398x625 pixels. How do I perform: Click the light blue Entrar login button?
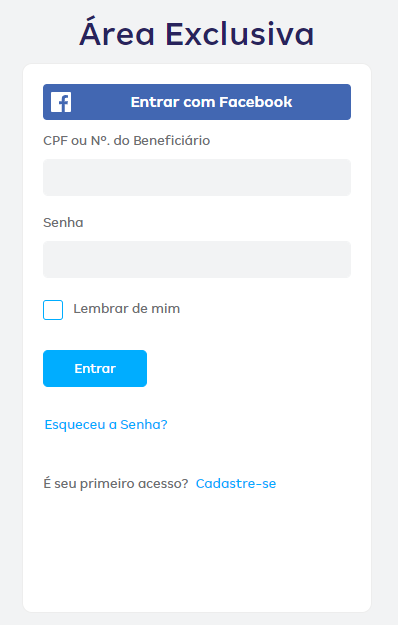click(95, 368)
